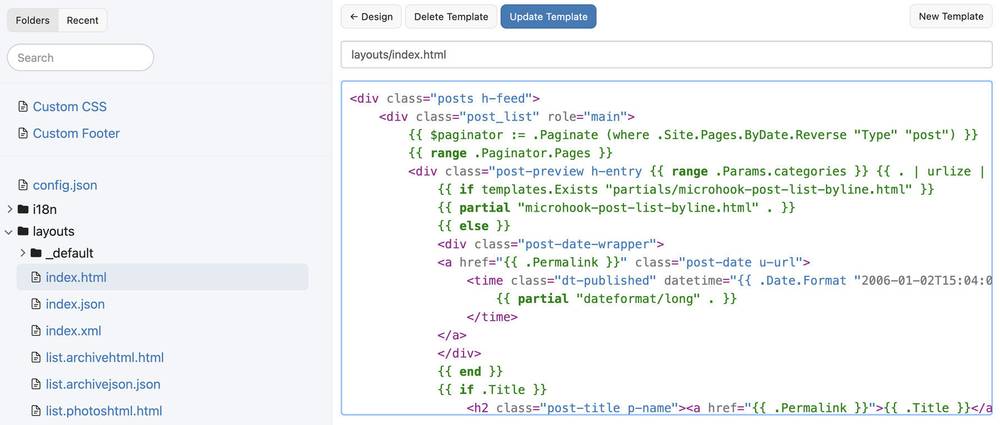The width and height of the screenshot is (1000, 425).
Task: Open index.xml in the file tree
Action: click(x=73, y=331)
